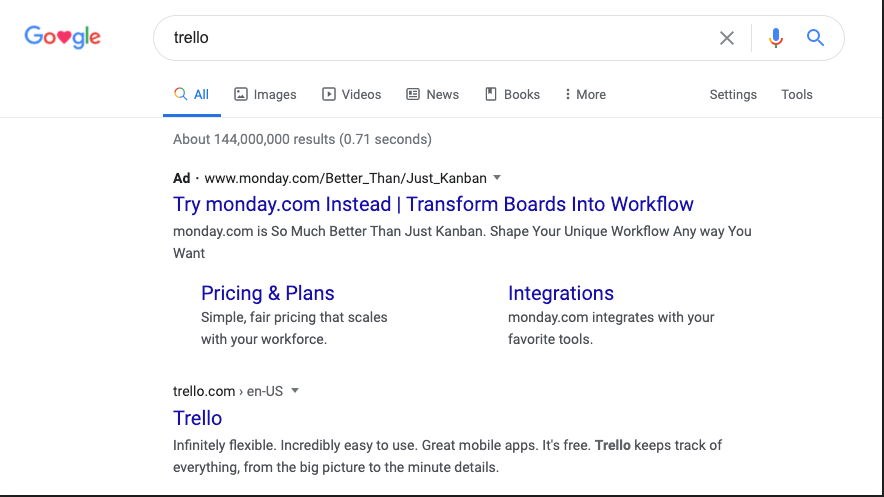Switch to the Videos tab
Image resolution: width=884 pixels, height=497 pixels.
pos(351,95)
